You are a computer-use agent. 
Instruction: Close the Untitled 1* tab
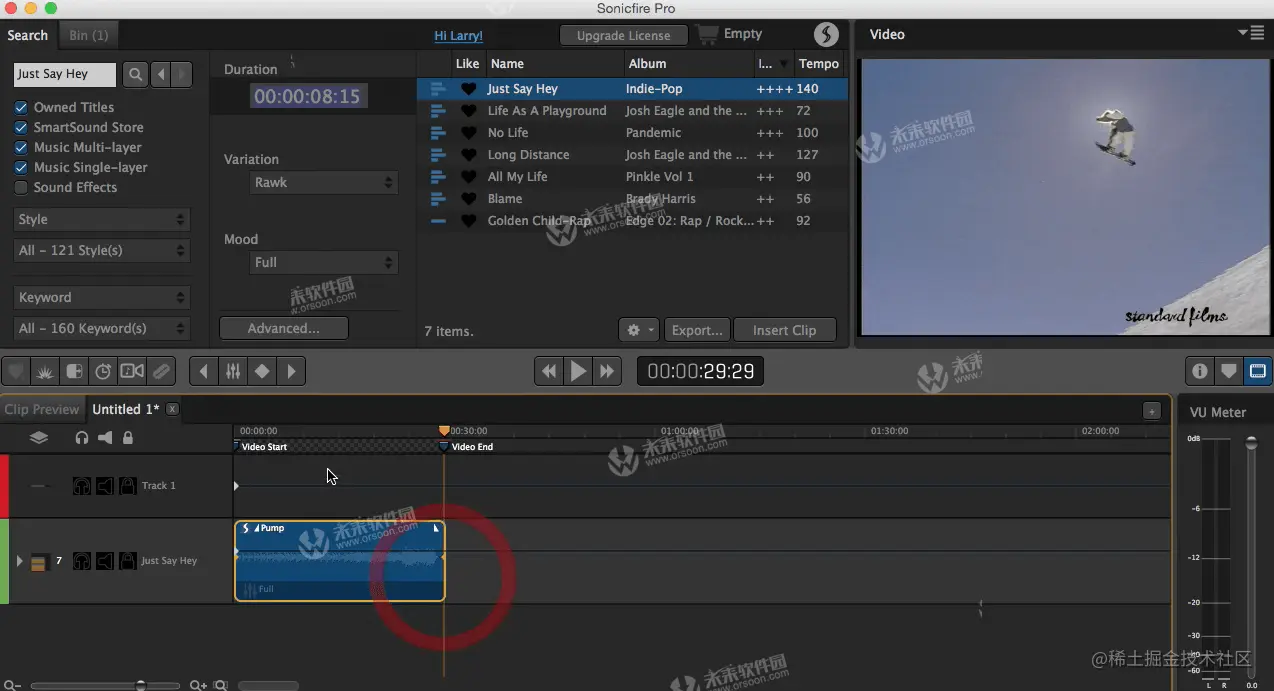point(173,409)
